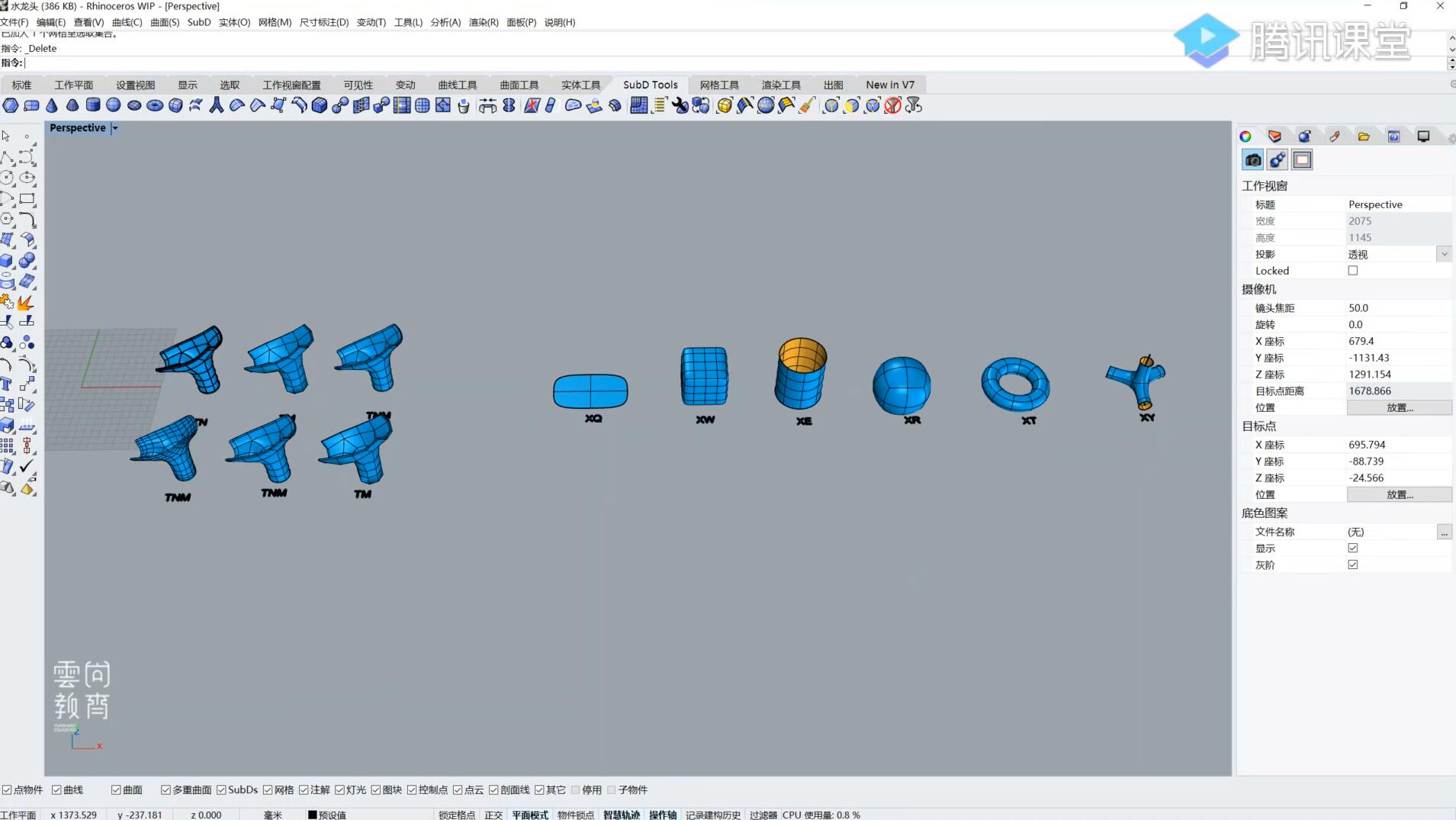This screenshot has width=1456, height=820.
Task: Select the SubD cone primitive icon
Action: coord(52,105)
